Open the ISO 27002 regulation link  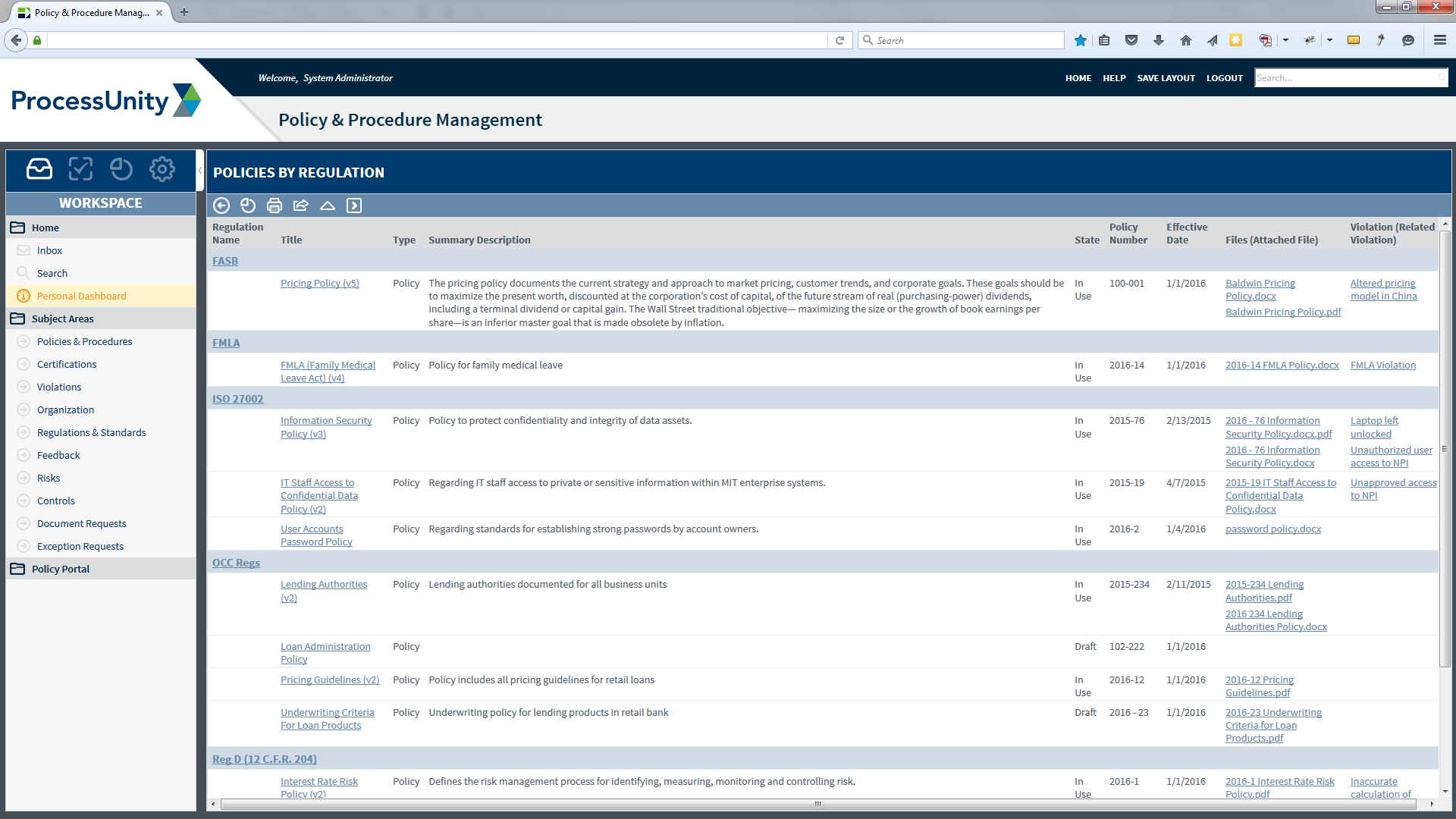point(237,399)
